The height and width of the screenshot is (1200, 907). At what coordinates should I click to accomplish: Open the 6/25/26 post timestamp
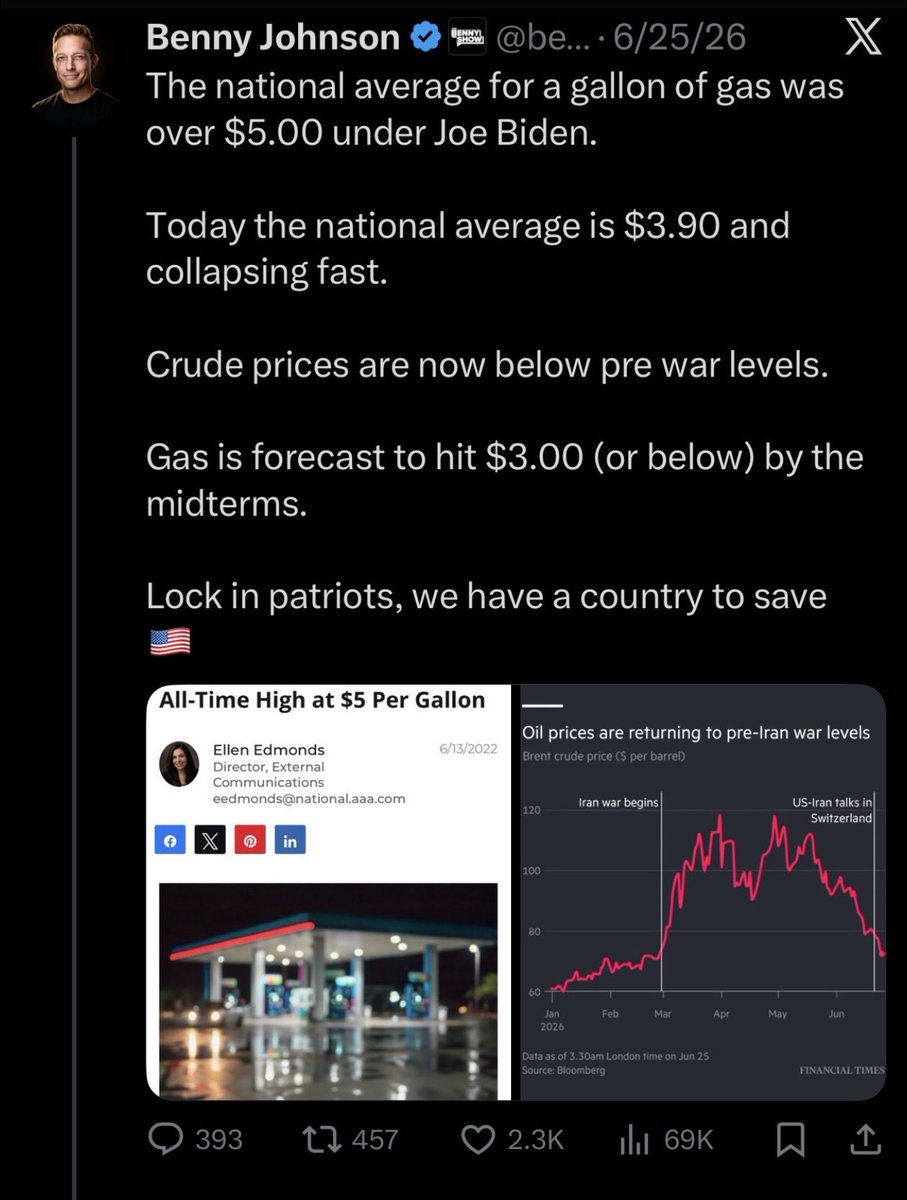pos(680,39)
